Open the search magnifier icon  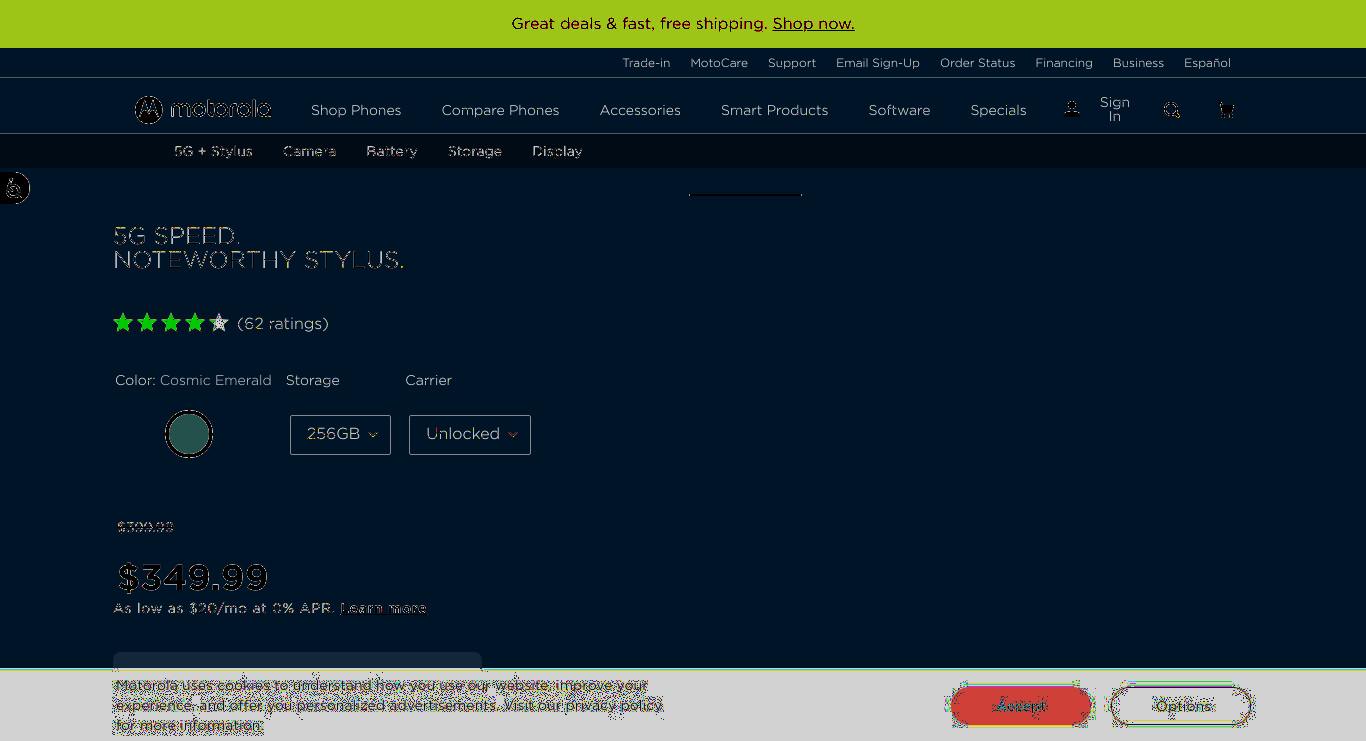[x=1172, y=110]
